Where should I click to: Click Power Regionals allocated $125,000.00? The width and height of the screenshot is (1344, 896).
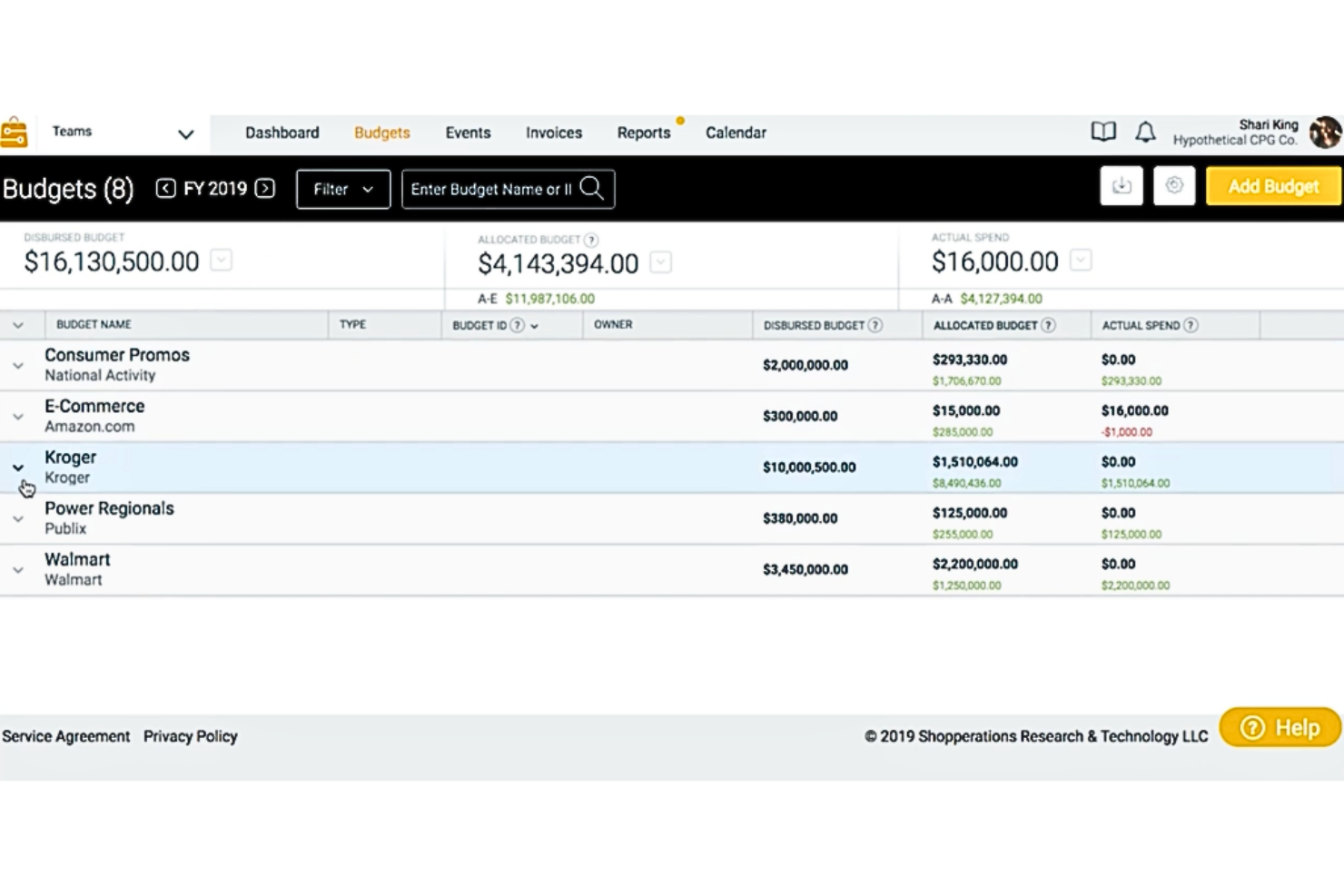pyautogui.click(x=970, y=513)
